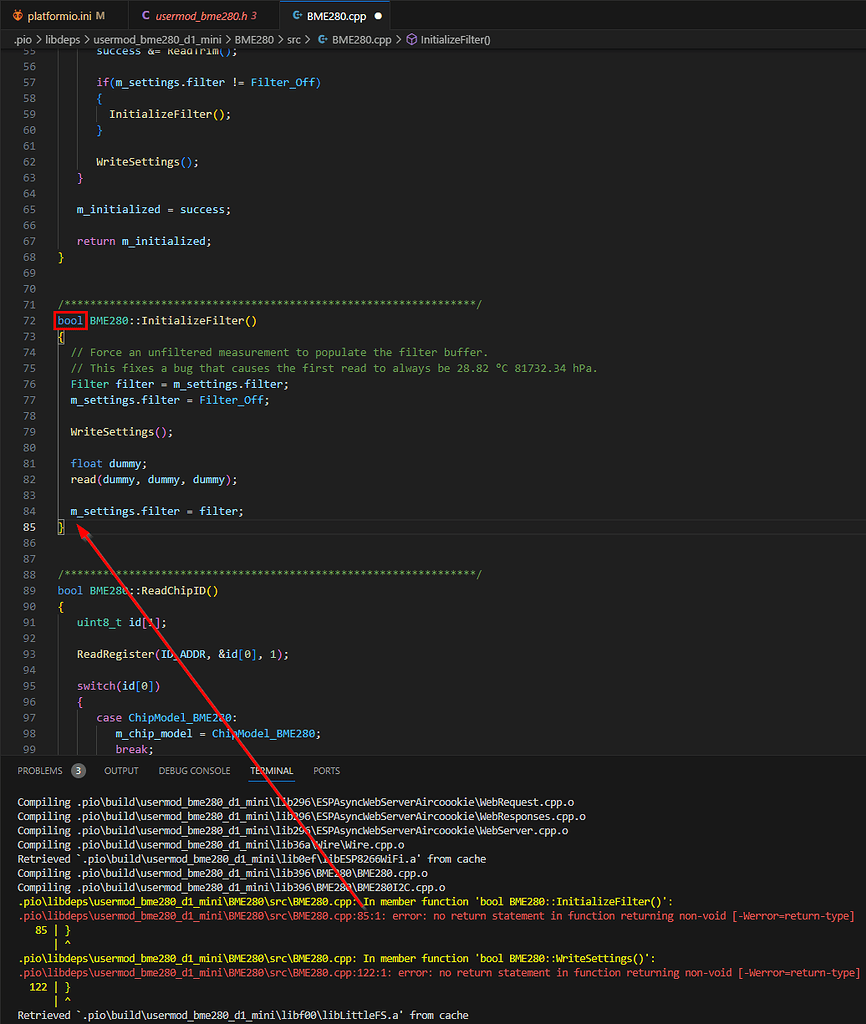Open the BME280.cpp:85:1 error link in terminal
This screenshot has width=866, height=1024.
click(x=202, y=916)
